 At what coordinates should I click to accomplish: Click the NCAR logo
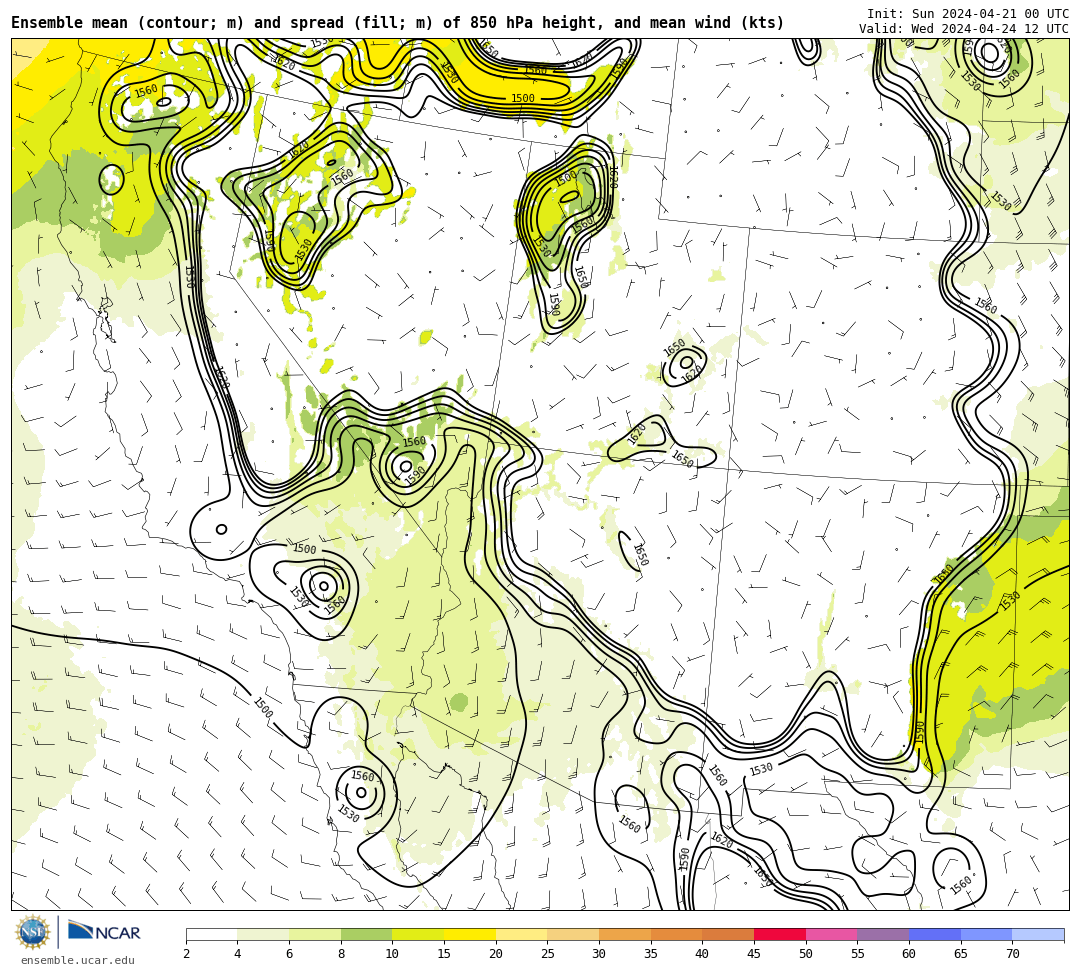click(104, 932)
